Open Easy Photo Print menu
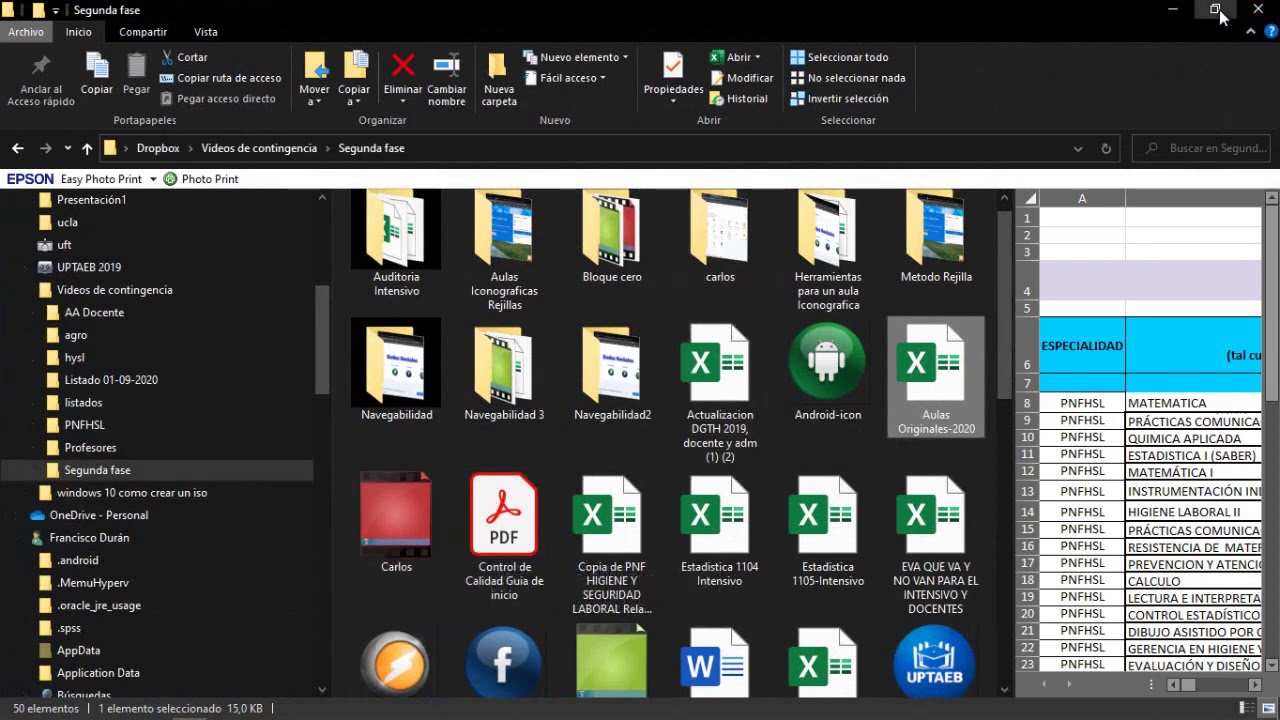This screenshot has width=1280, height=720. click(108, 179)
